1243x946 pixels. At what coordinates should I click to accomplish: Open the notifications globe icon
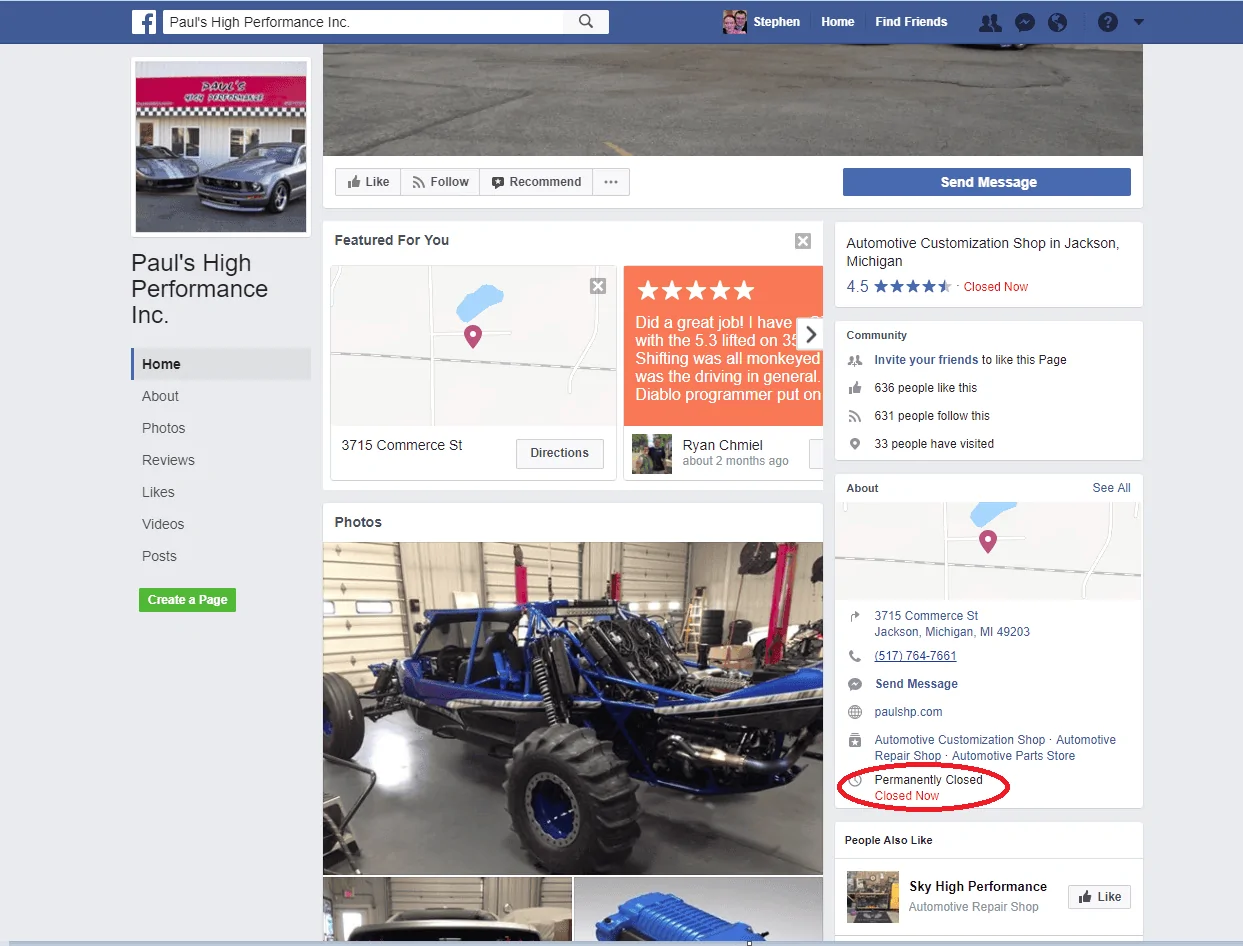[1057, 22]
